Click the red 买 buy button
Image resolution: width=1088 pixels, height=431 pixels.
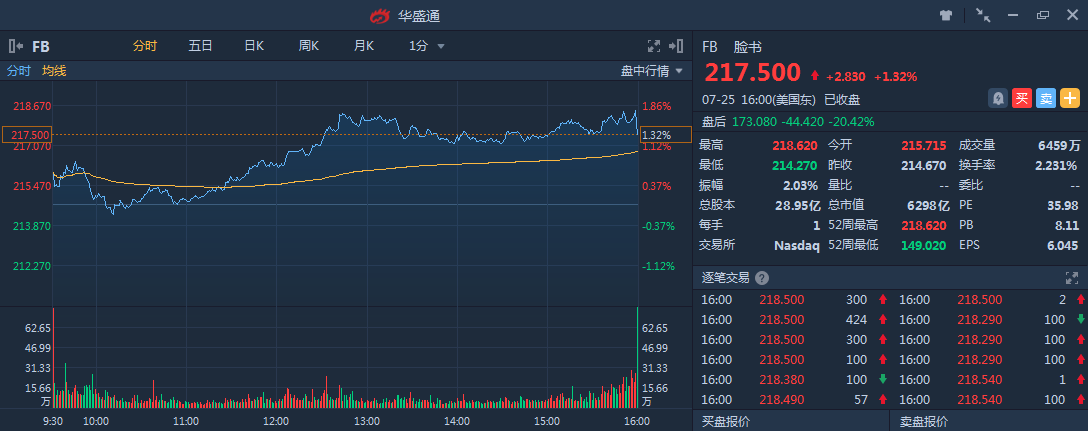tap(1021, 98)
